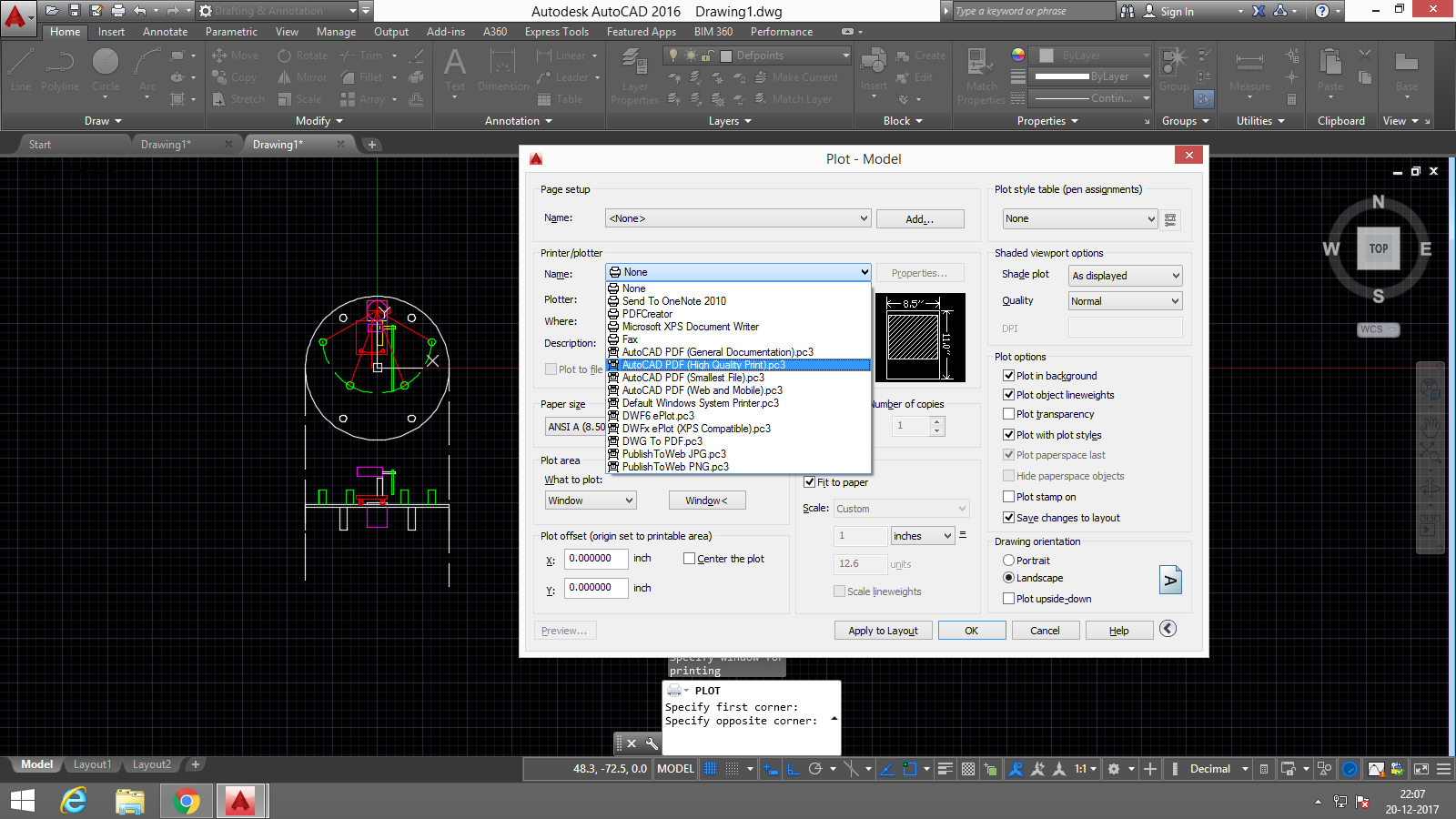Screen dimensions: 1456x819
Task: Disable Plot in background checkbox
Action: [x=1008, y=376]
